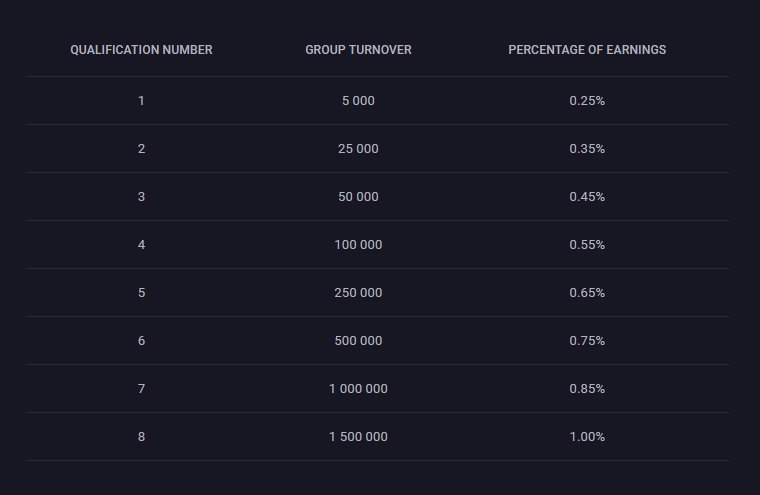This screenshot has height=495, width=760.
Task: Click the QUALIFICATION NUMBER column header
Action: click(141, 50)
